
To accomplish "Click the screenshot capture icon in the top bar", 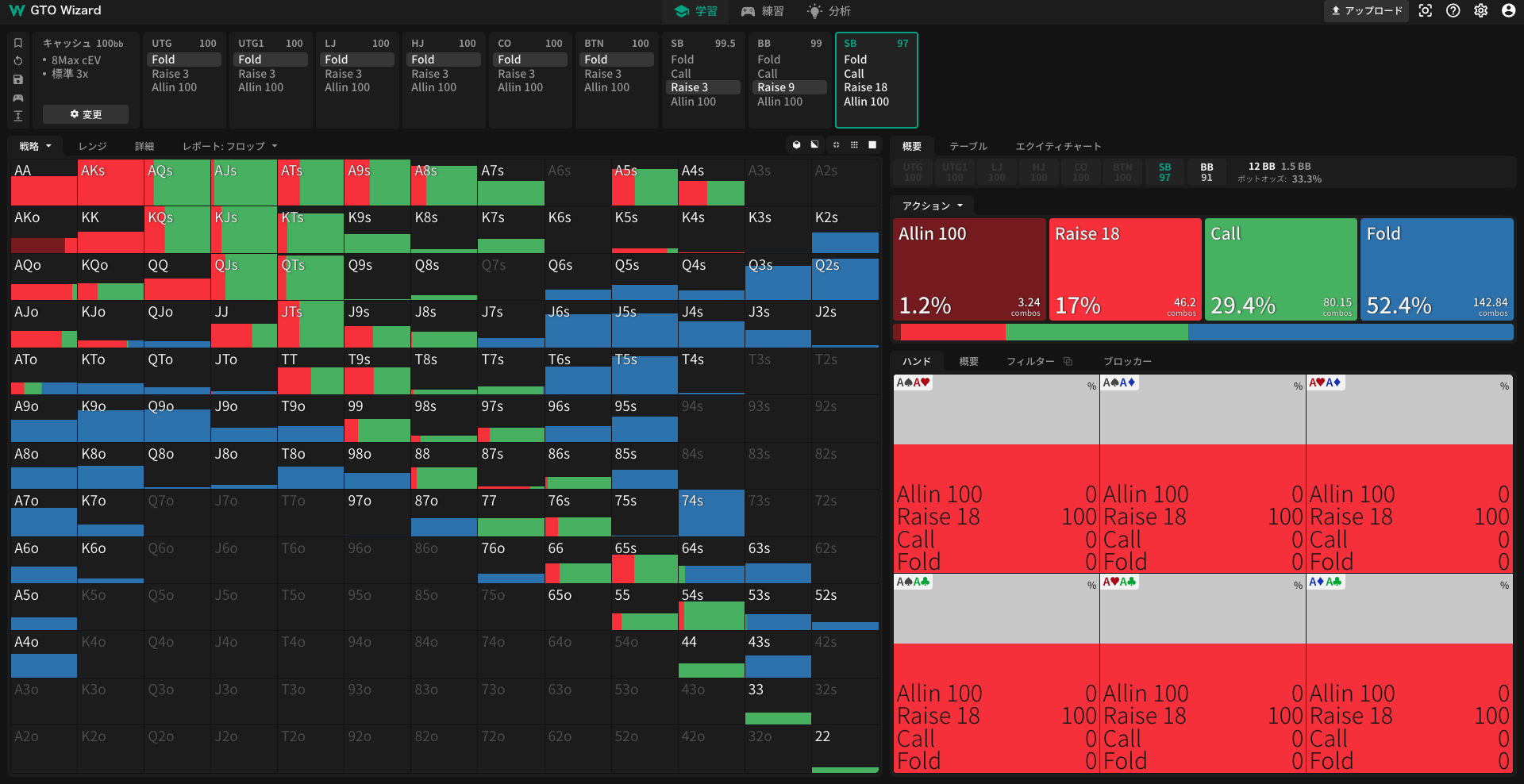I will pos(1426,10).
